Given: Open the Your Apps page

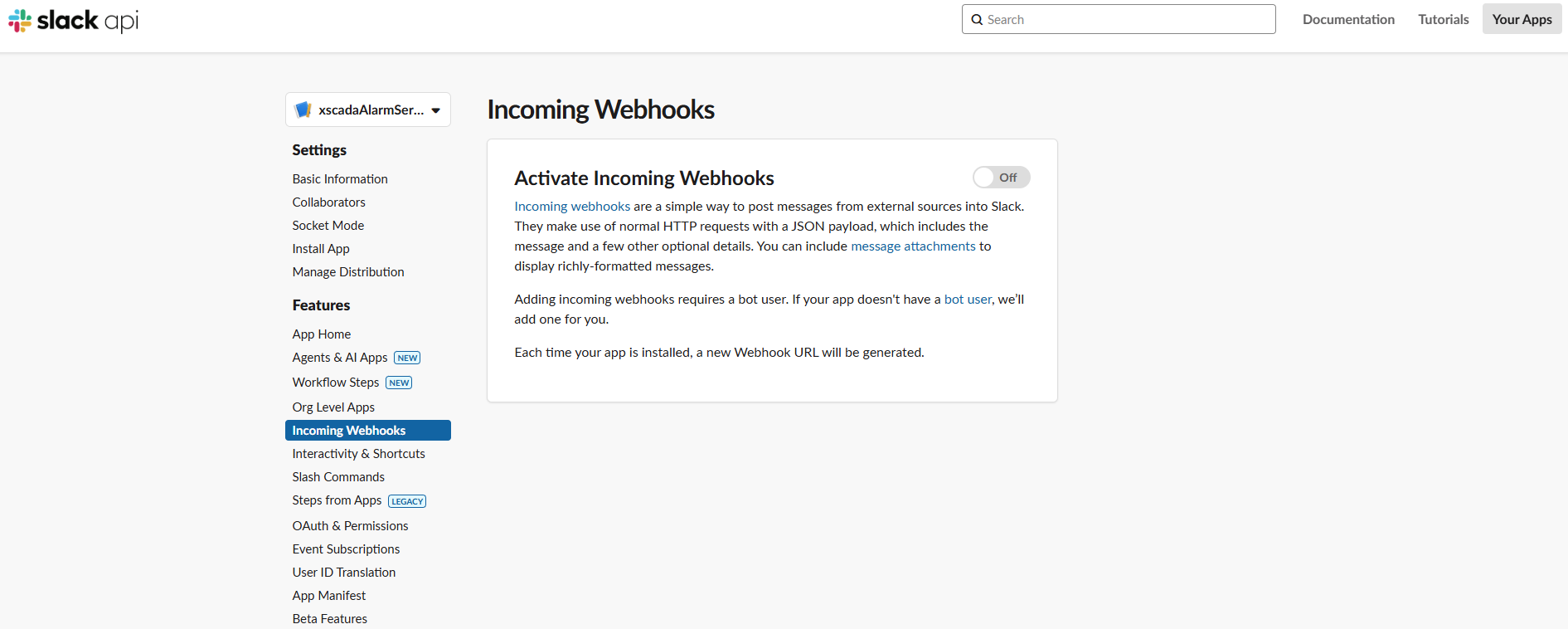Looking at the screenshot, I should [x=1522, y=19].
